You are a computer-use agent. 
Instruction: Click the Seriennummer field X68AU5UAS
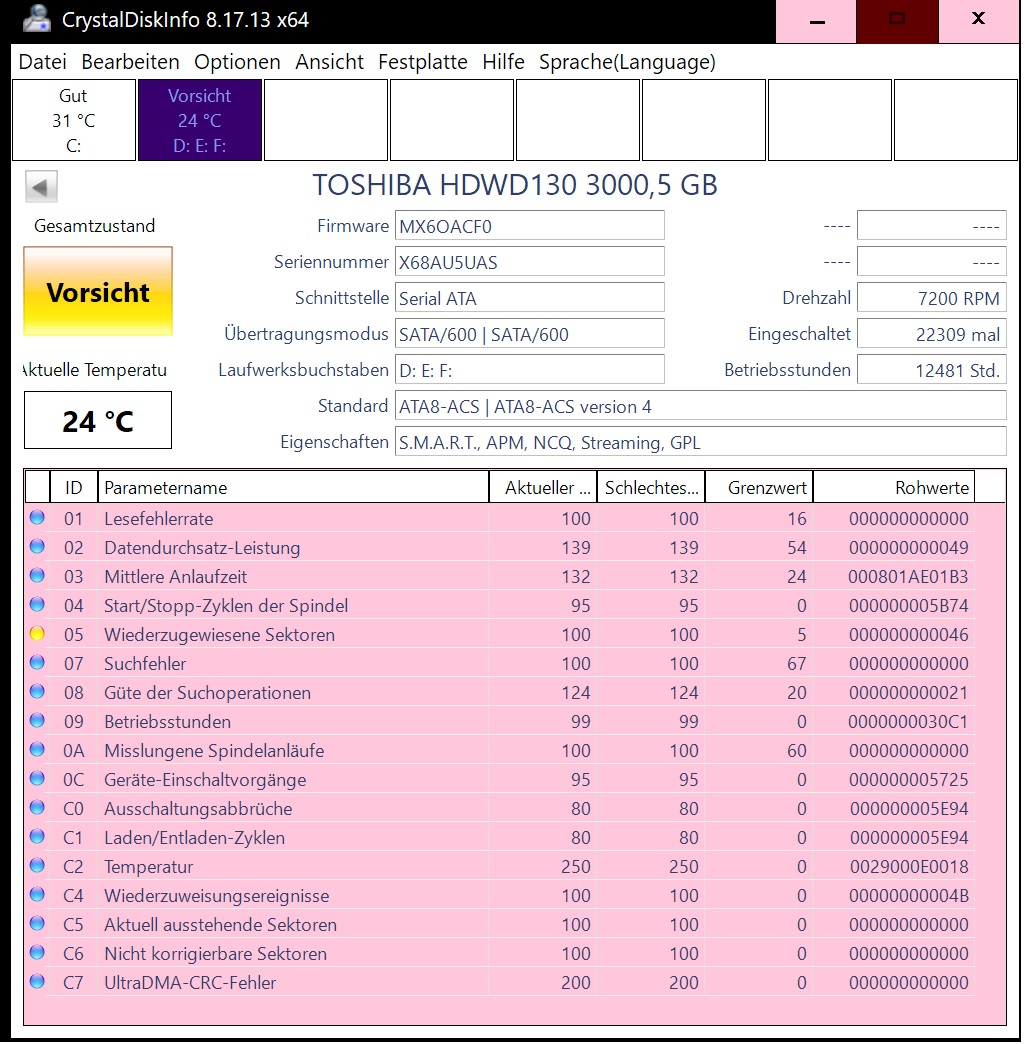(529, 262)
